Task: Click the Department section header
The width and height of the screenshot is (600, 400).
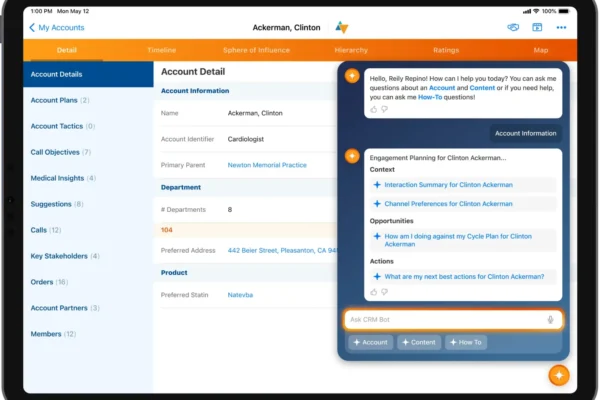Action: pyautogui.click(x=181, y=187)
